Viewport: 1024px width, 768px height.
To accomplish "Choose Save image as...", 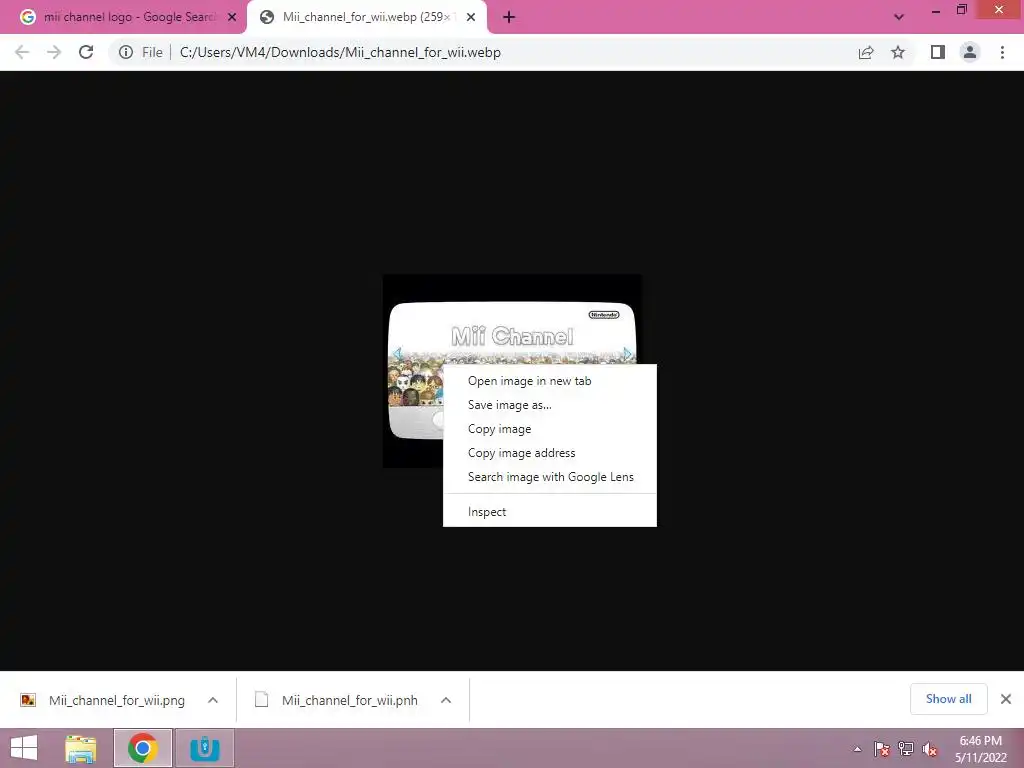I will (550, 405).
